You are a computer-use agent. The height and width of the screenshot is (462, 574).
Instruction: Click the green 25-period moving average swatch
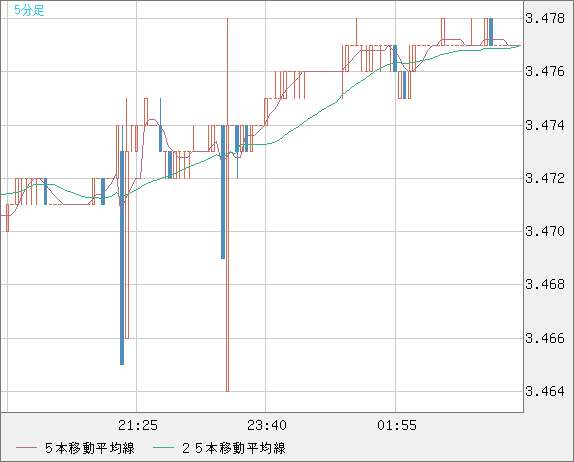(163, 448)
